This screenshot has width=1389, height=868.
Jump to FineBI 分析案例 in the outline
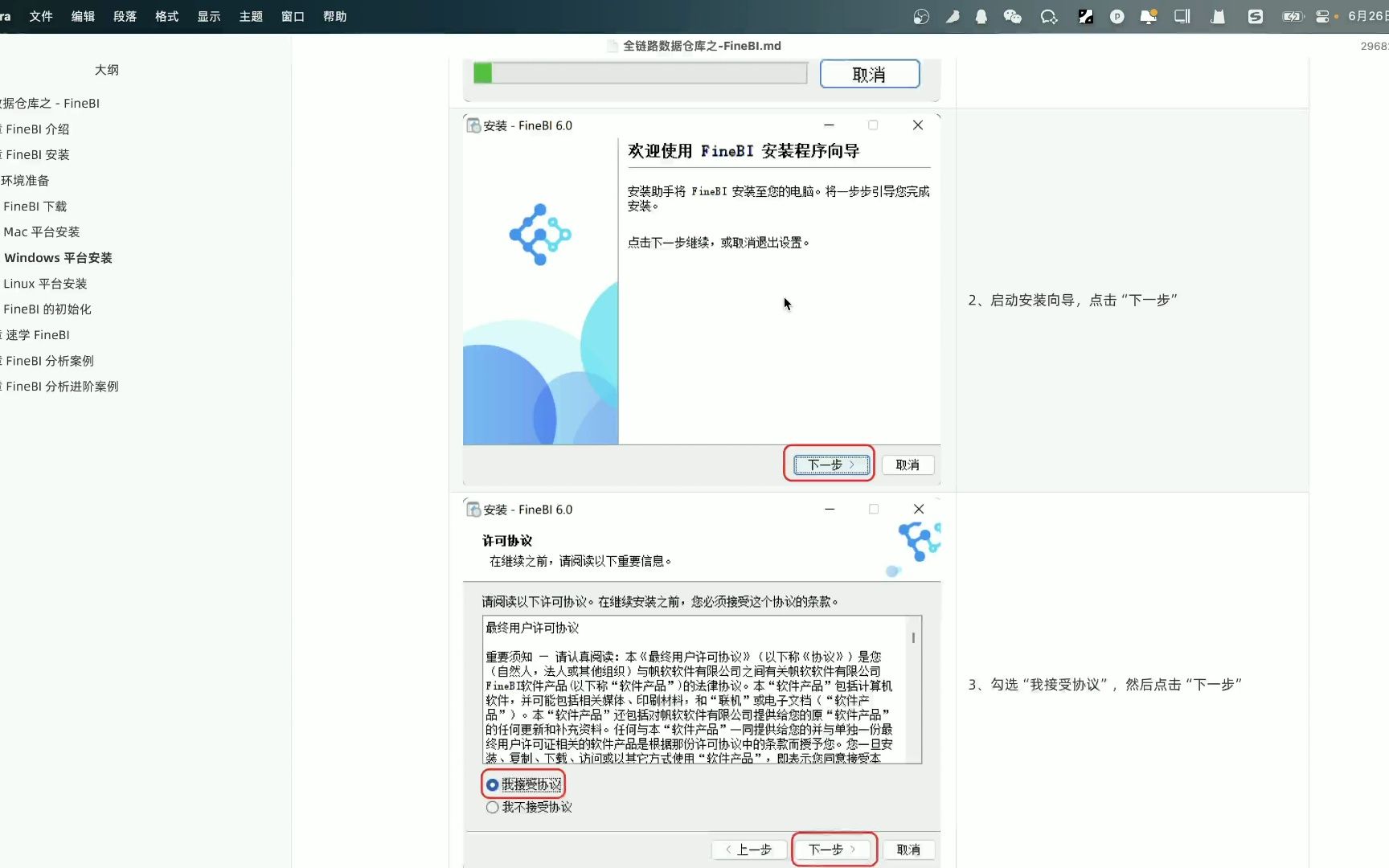pyautogui.click(x=49, y=361)
